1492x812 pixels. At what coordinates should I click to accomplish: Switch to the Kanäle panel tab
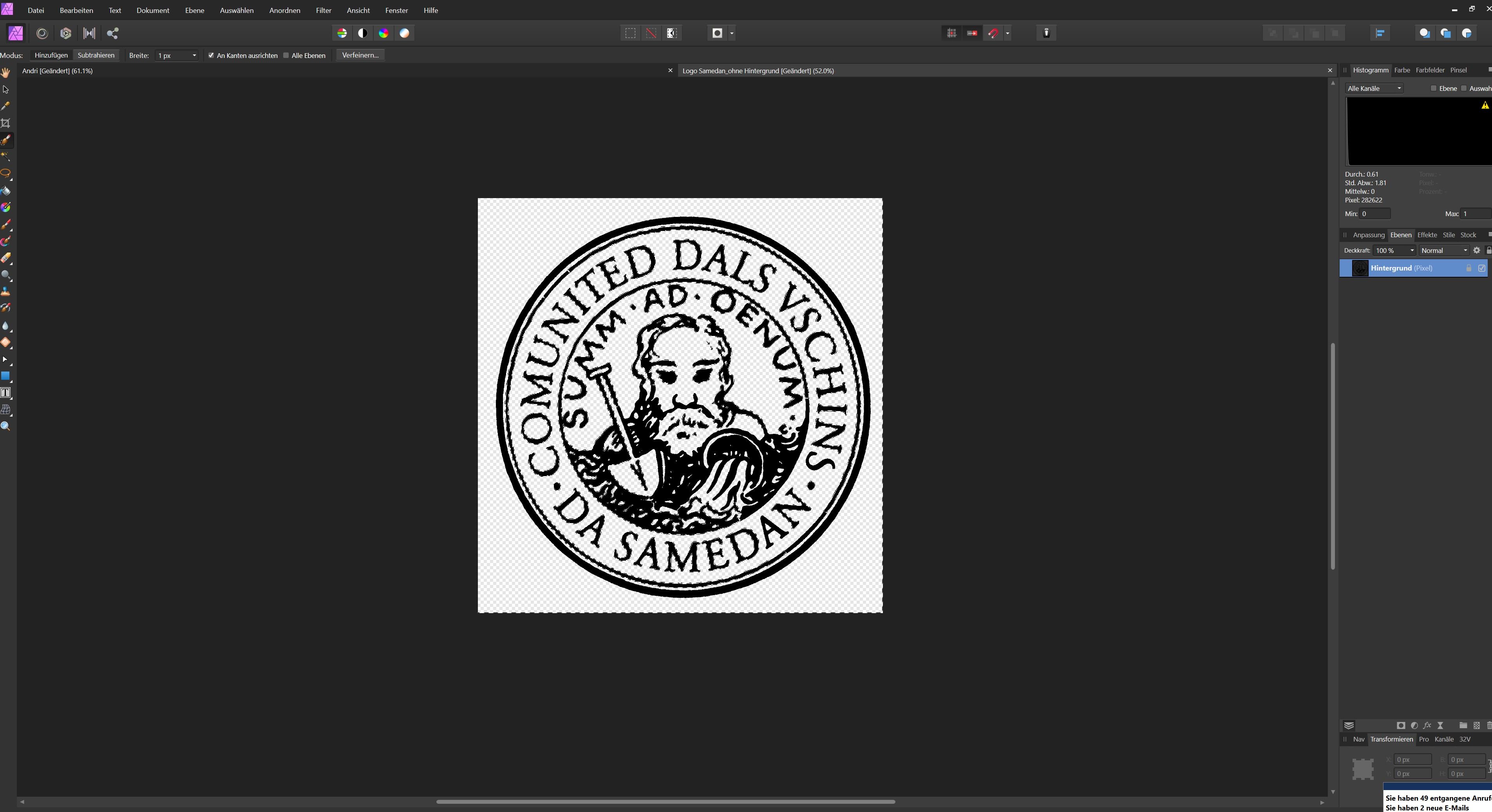tap(1444, 739)
